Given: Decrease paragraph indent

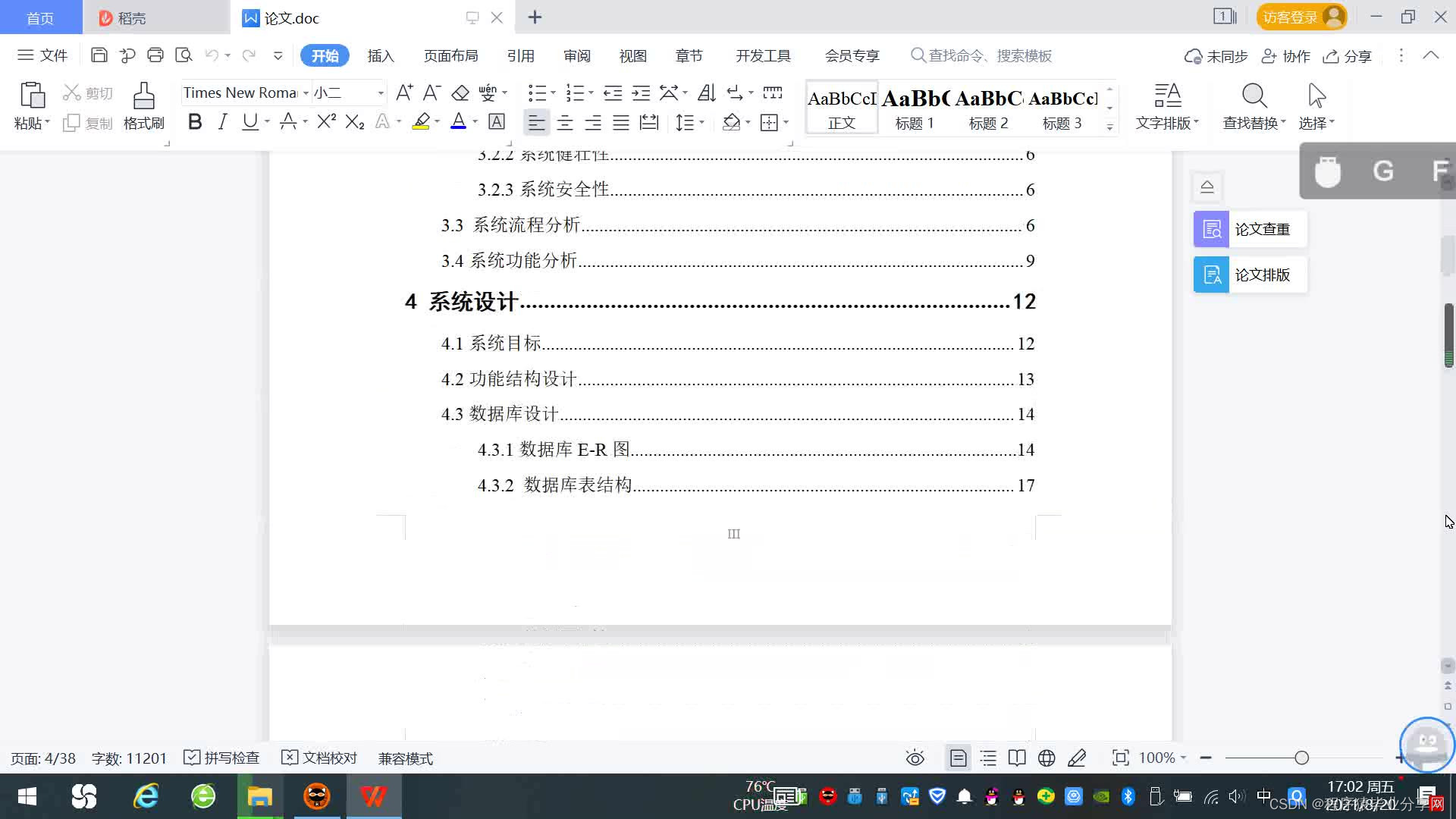Looking at the screenshot, I should pyautogui.click(x=613, y=93).
